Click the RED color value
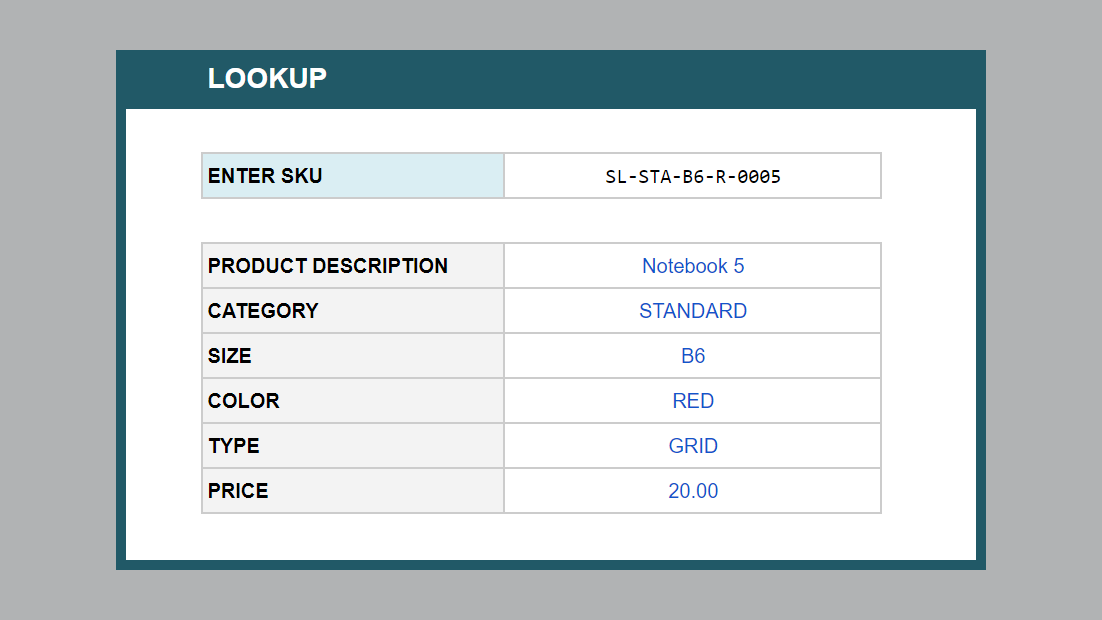Viewport: 1102px width, 620px height. tap(692, 401)
